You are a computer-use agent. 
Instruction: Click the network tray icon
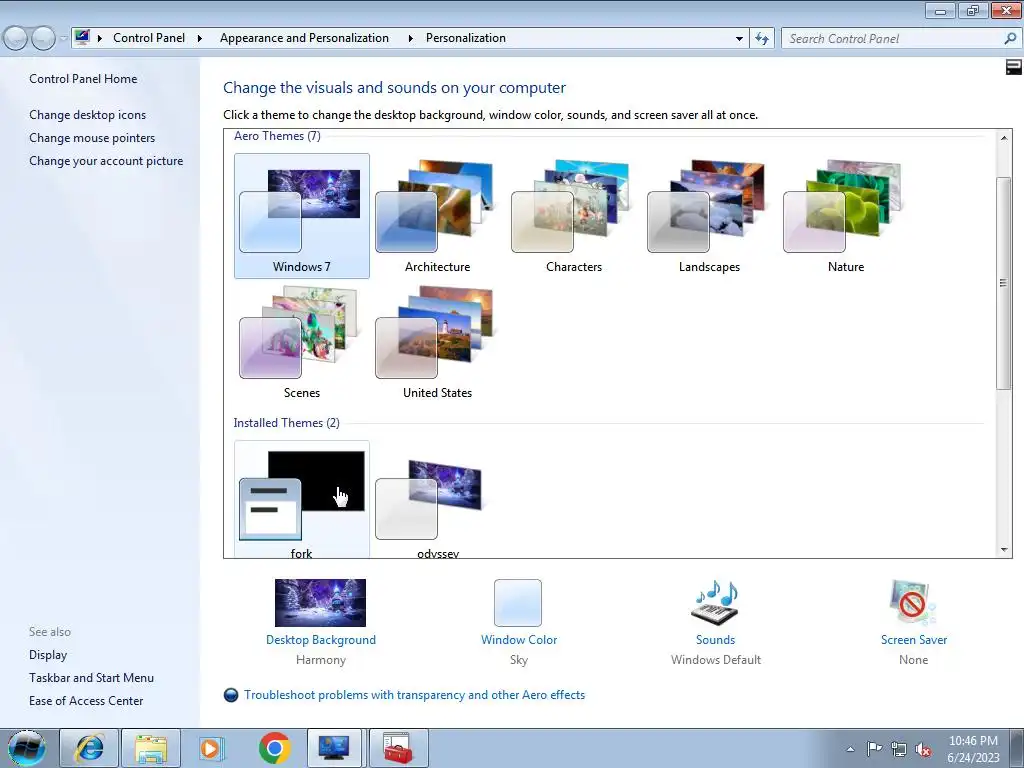point(899,749)
